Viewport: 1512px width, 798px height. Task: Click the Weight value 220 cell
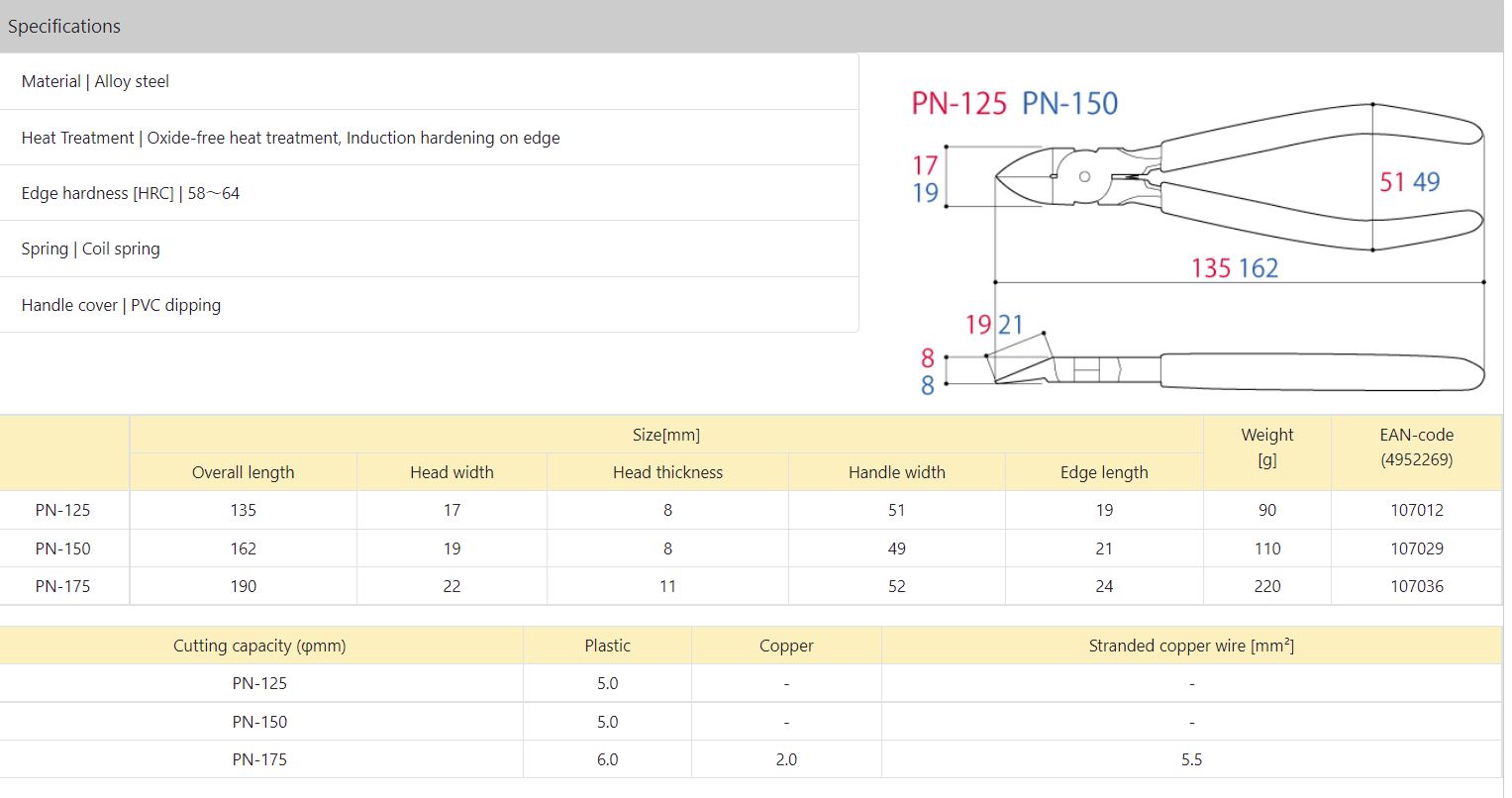click(1267, 586)
